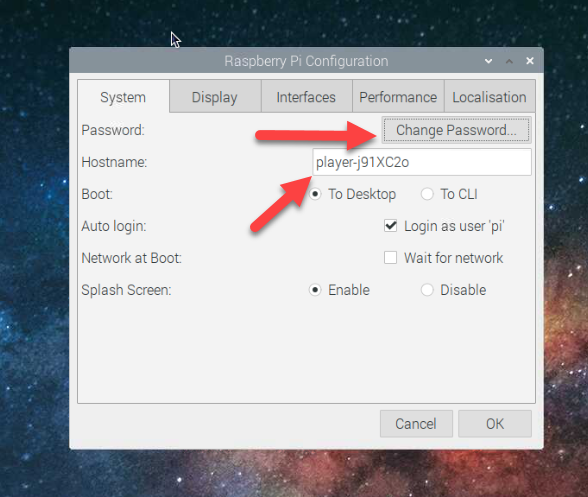This screenshot has height=497, width=588.
Task: Uncheck Login as user 'pi'
Action: (x=390, y=226)
